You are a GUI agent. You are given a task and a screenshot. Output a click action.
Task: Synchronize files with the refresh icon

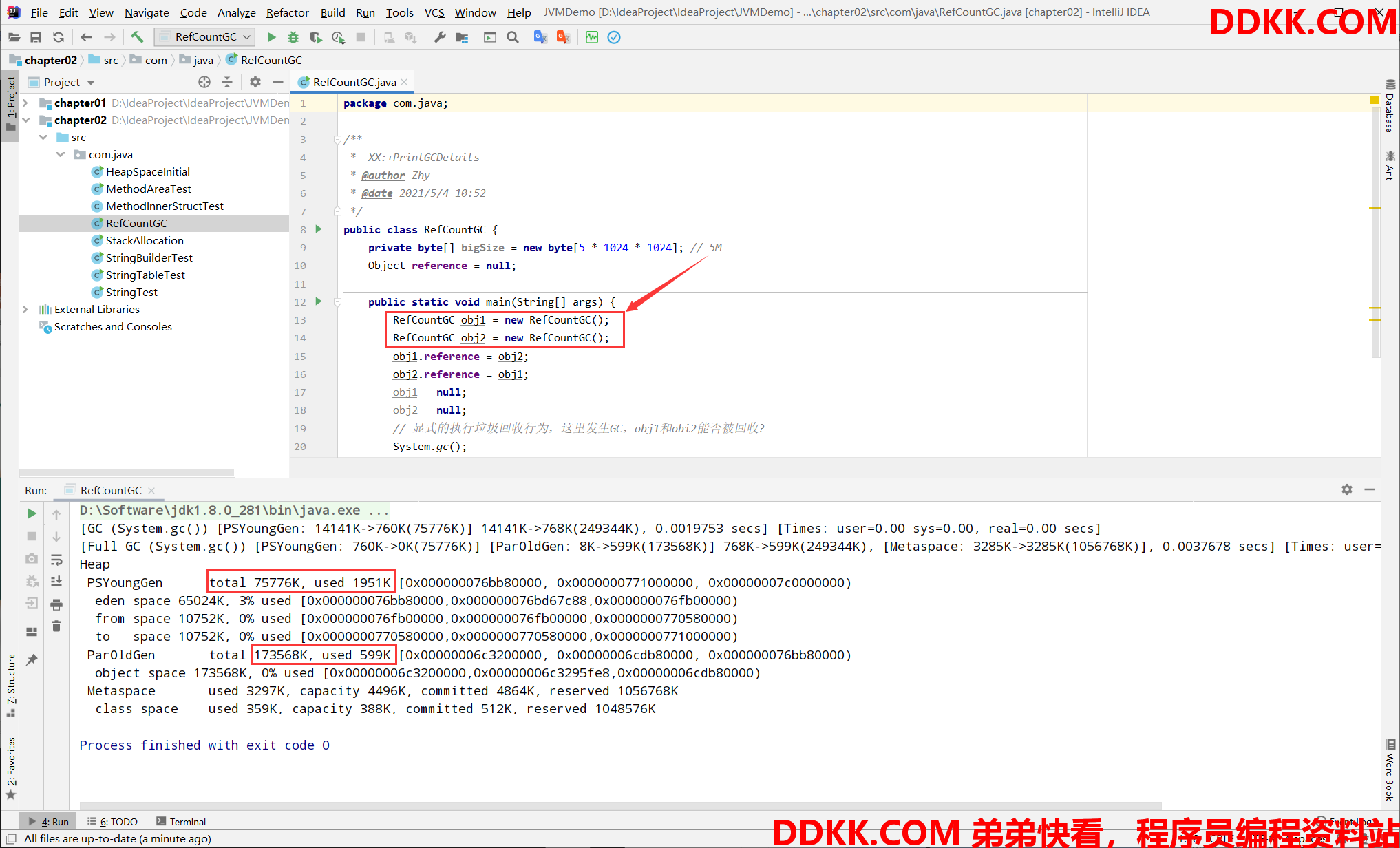click(59, 37)
